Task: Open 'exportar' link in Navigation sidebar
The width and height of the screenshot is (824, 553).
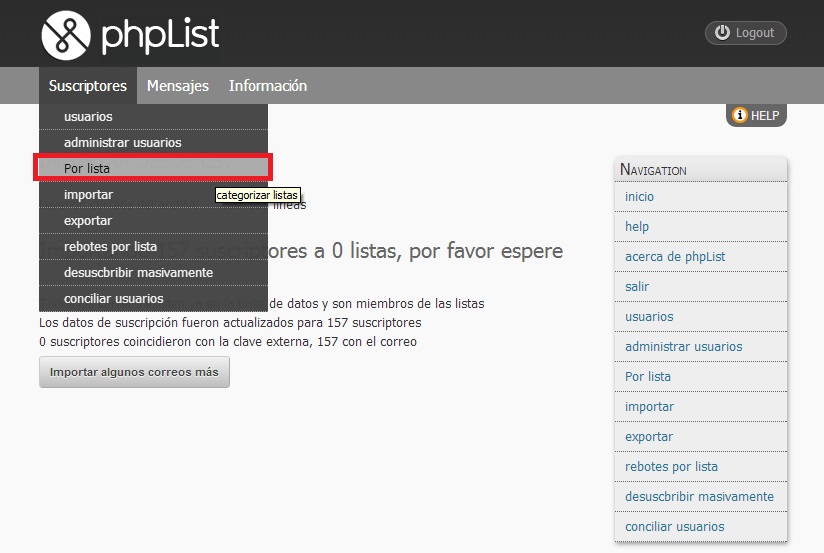Action: pyautogui.click(x=648, y=437)
